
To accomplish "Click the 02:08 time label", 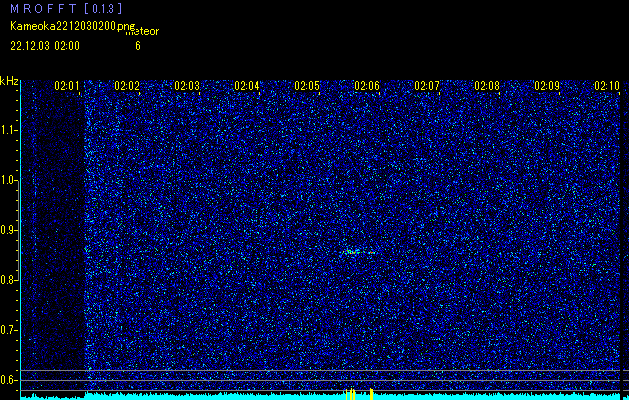I will point(487,86).
